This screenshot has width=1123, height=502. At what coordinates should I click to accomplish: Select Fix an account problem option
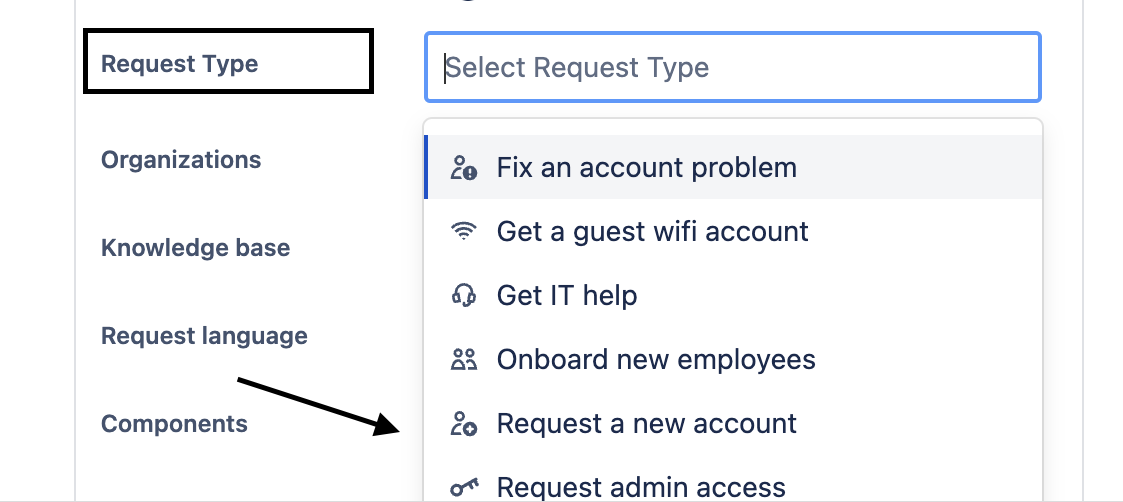tap(733, 168)
